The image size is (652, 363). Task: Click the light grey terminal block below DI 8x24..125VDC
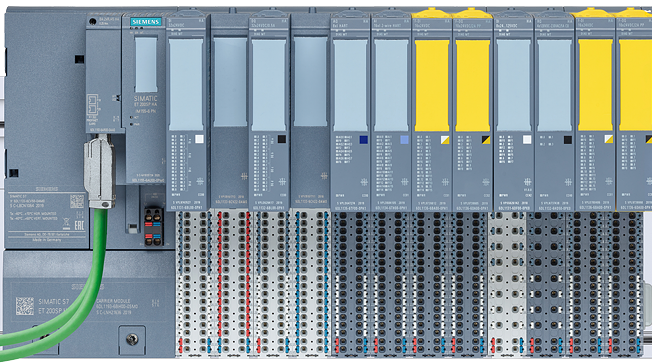(x=507, y=284)
